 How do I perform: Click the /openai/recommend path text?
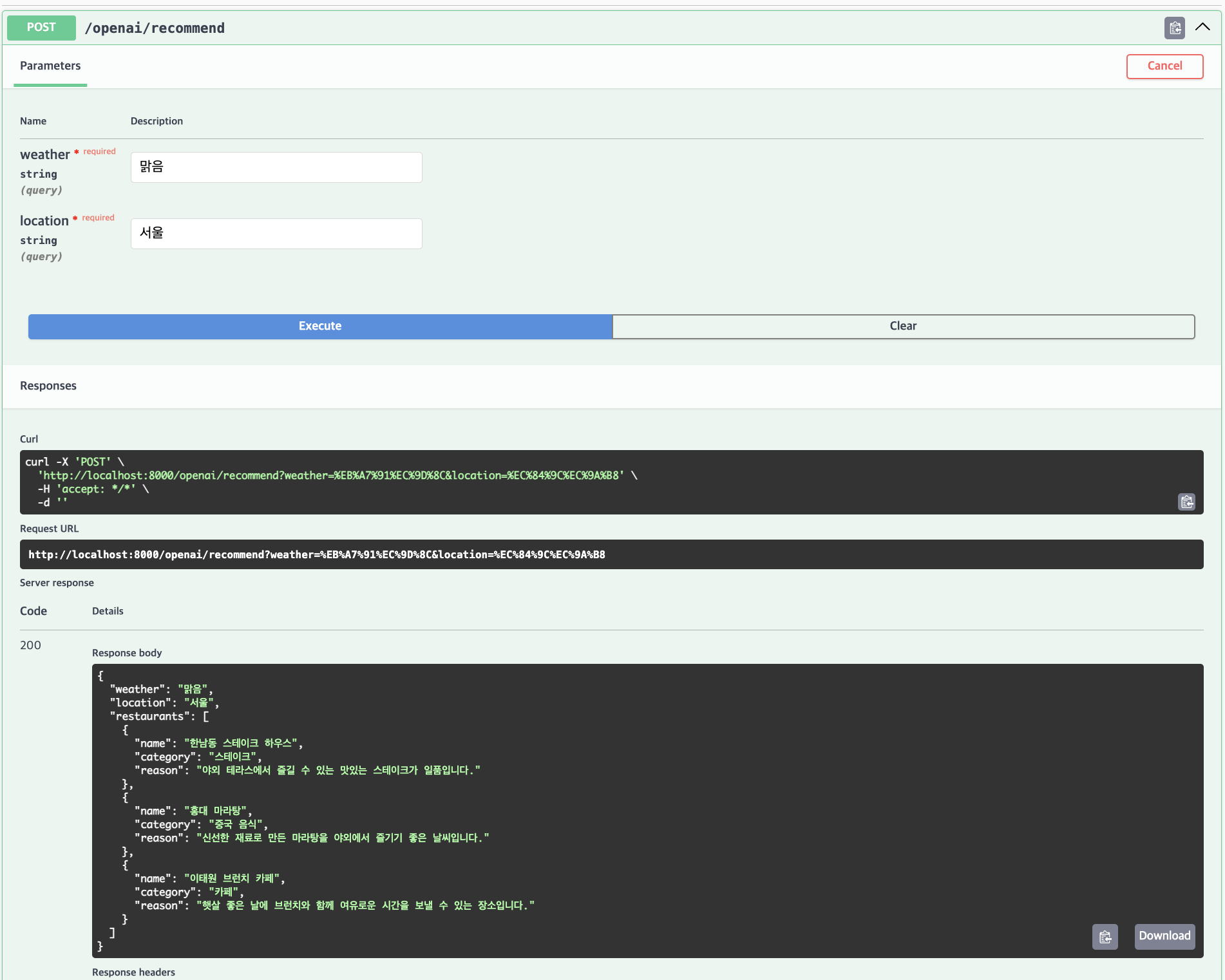click(x=155, y=28)
